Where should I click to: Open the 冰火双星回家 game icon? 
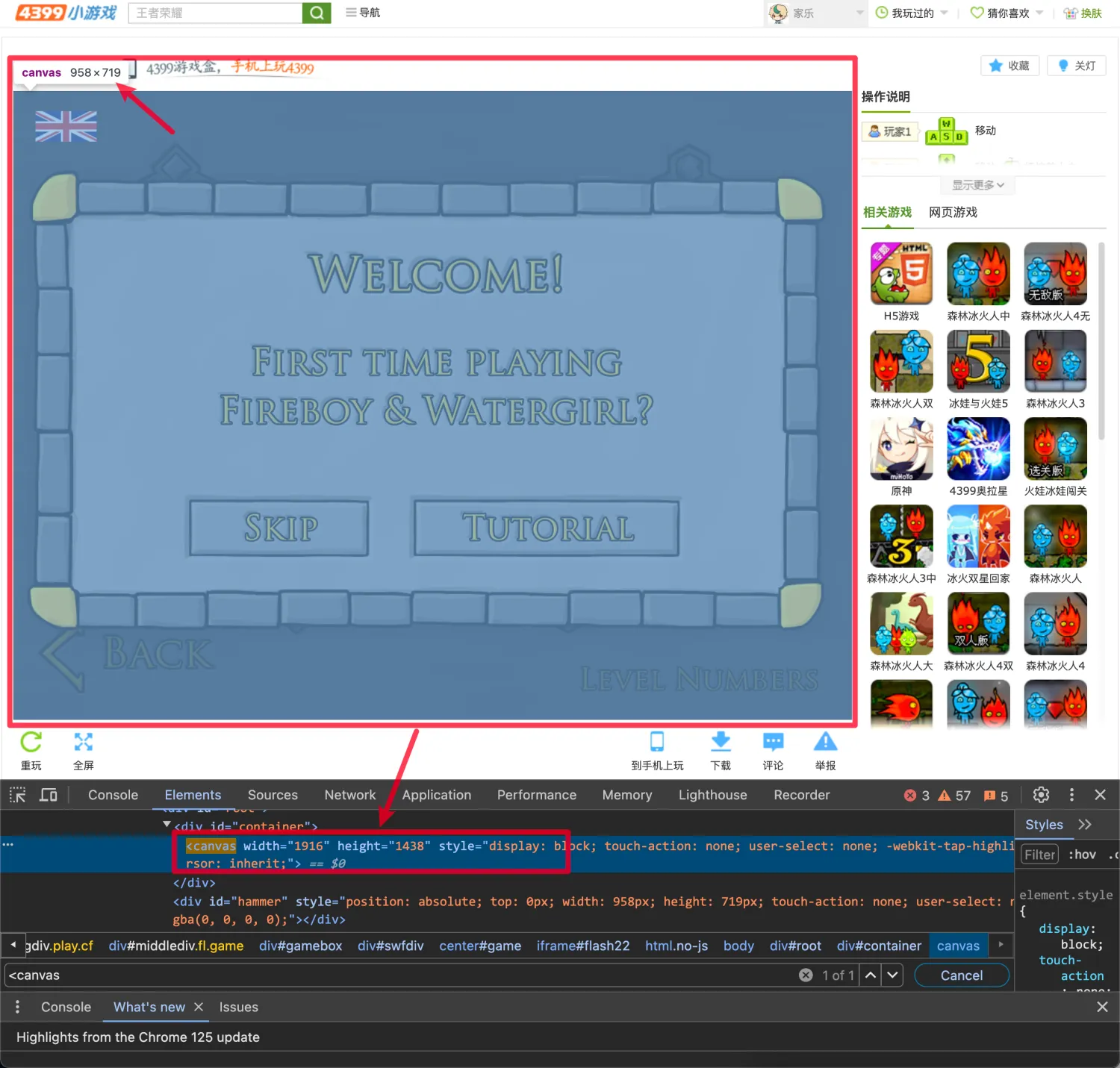[x=978, y=536]
